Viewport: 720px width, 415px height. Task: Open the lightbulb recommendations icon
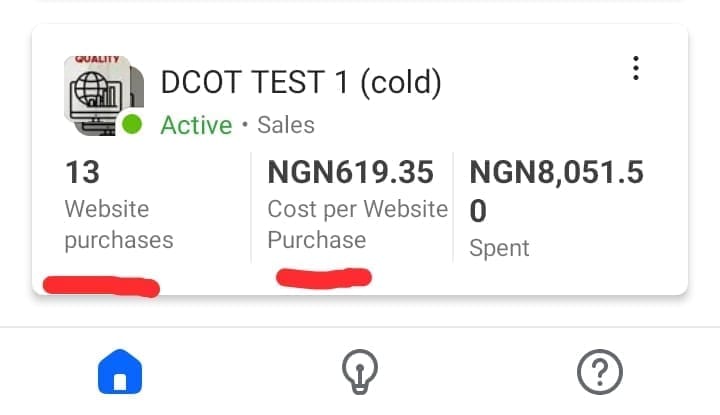pyautogui.click(x=359, y=373)
